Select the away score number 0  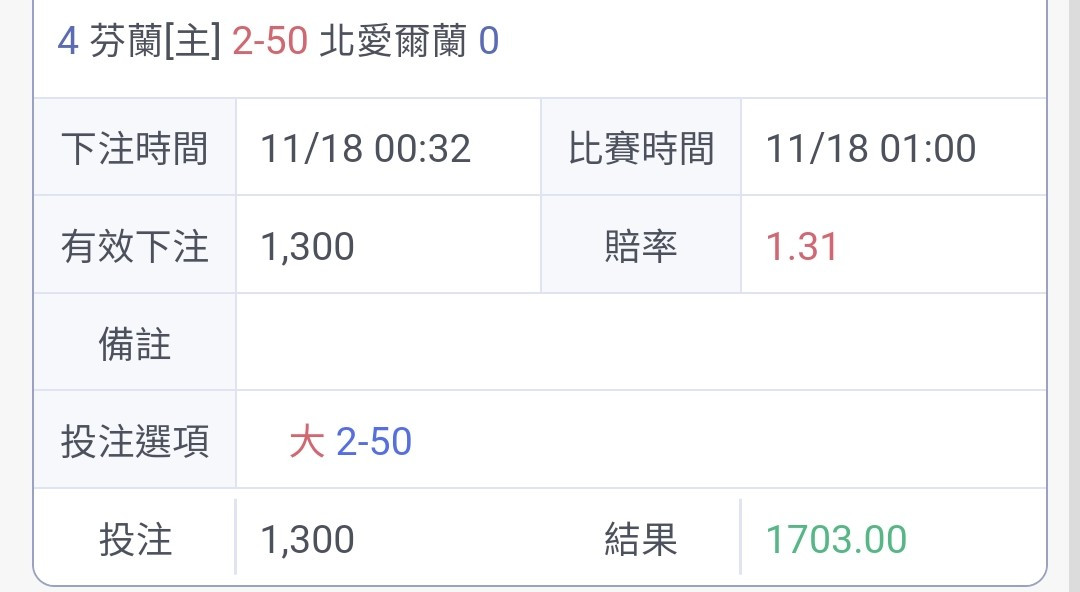pos(489,41)
